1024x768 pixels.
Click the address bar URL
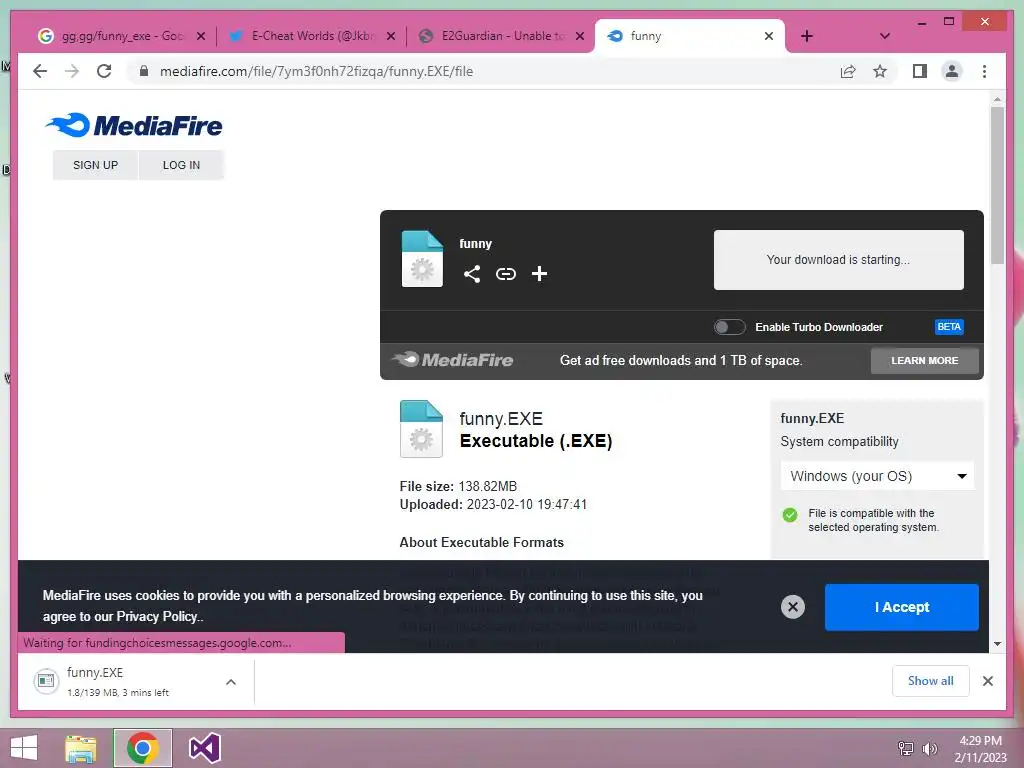click(316, 71)
